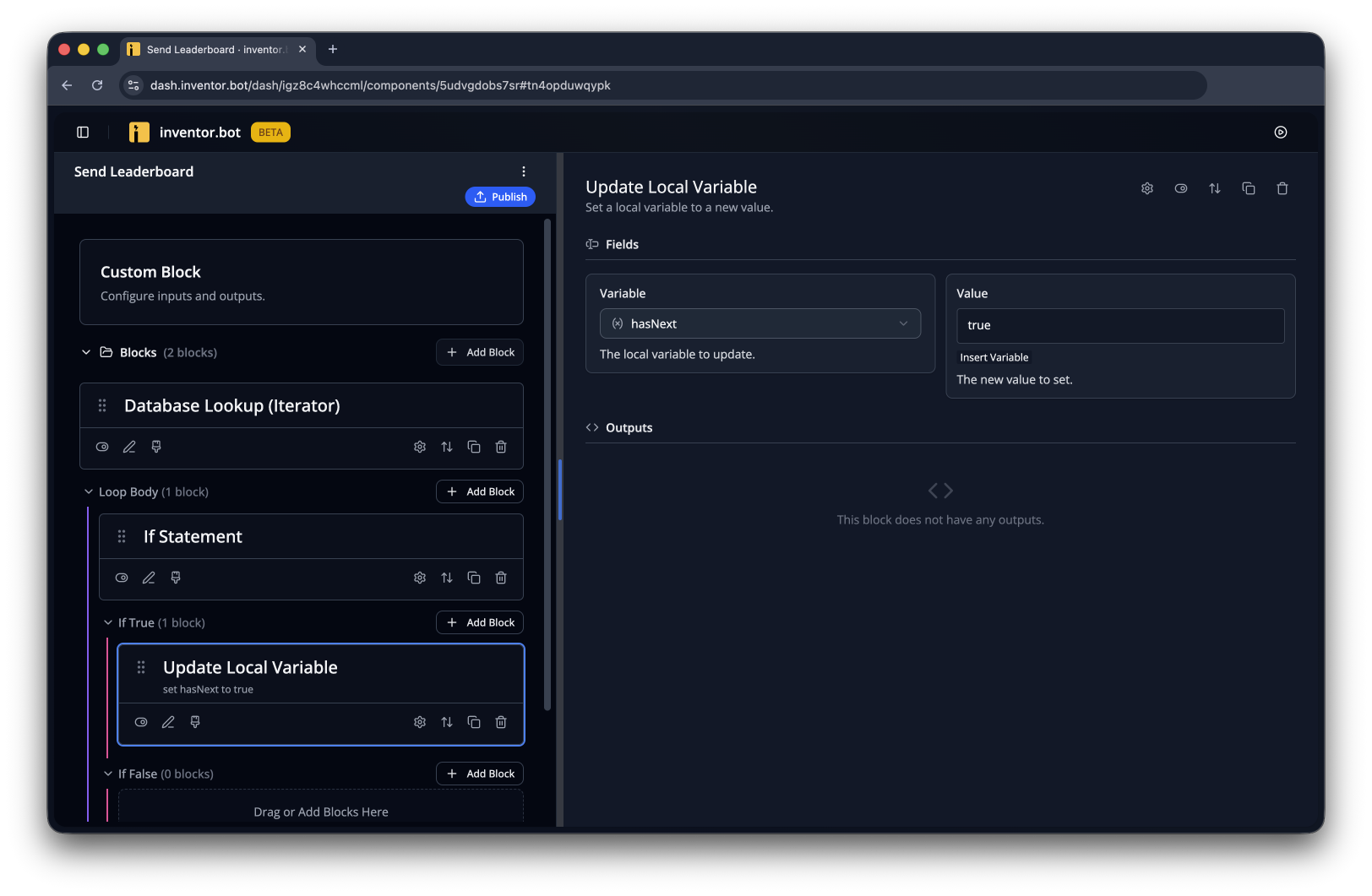Open Send Leaderboard three-dot menu
The height and width of the screenshot is (896, 1372).
click(524, 171)
